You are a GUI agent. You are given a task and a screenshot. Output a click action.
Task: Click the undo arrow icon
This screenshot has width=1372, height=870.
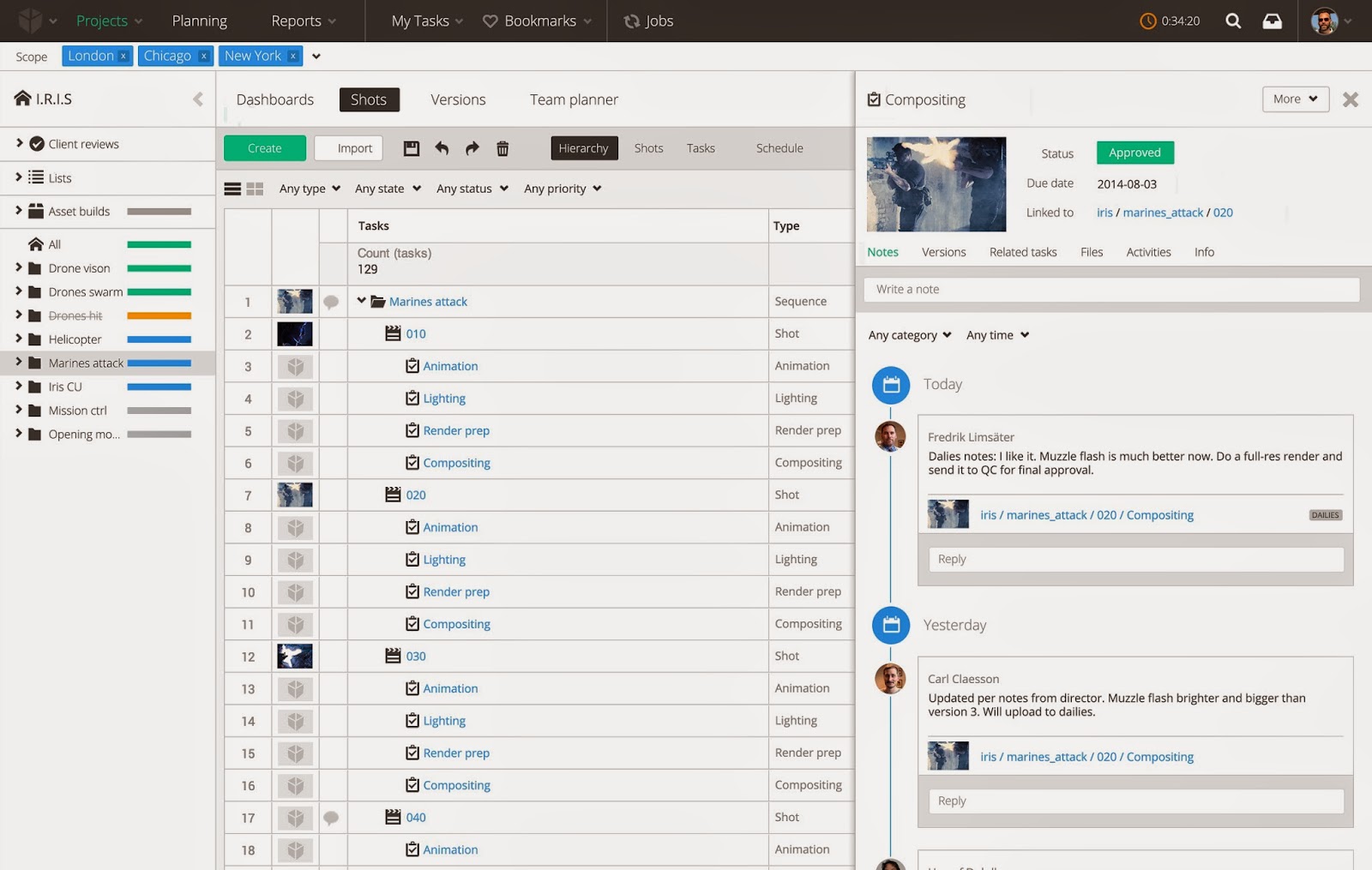click(442, 148)
